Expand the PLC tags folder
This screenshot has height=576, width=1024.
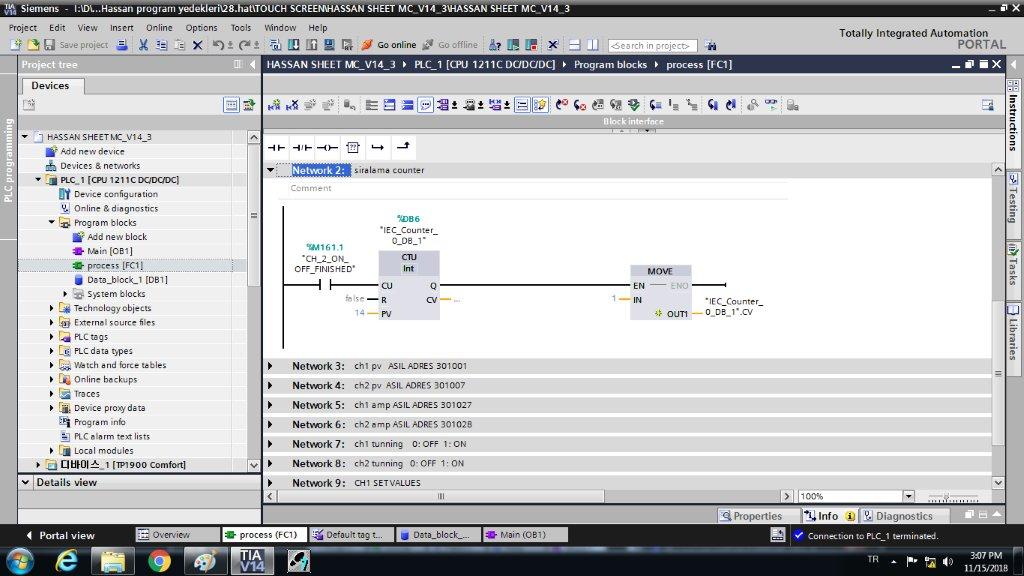coord(52,337)
